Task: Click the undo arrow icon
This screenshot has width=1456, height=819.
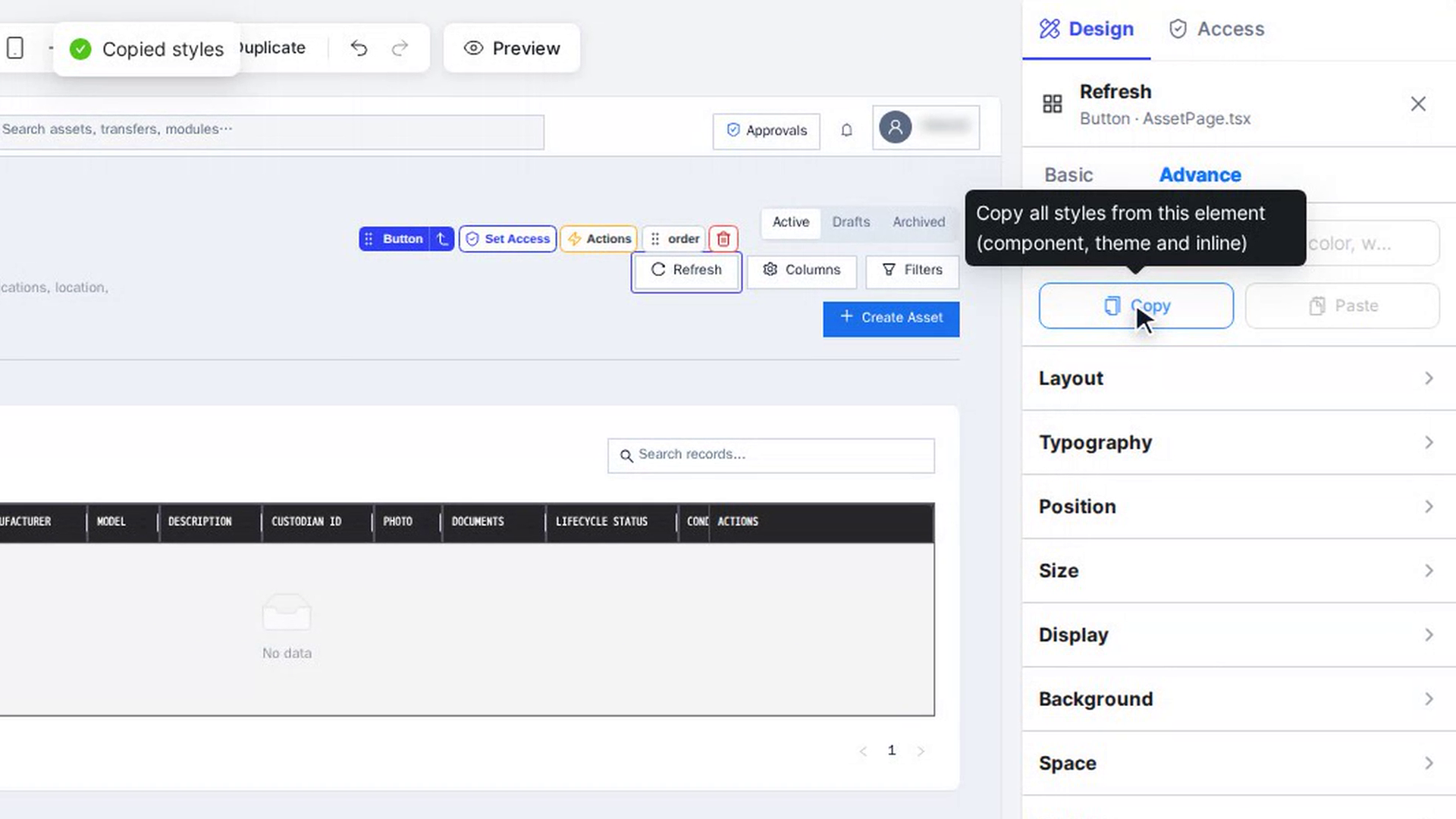Action: pyautogui.click(x=359, y=48)
